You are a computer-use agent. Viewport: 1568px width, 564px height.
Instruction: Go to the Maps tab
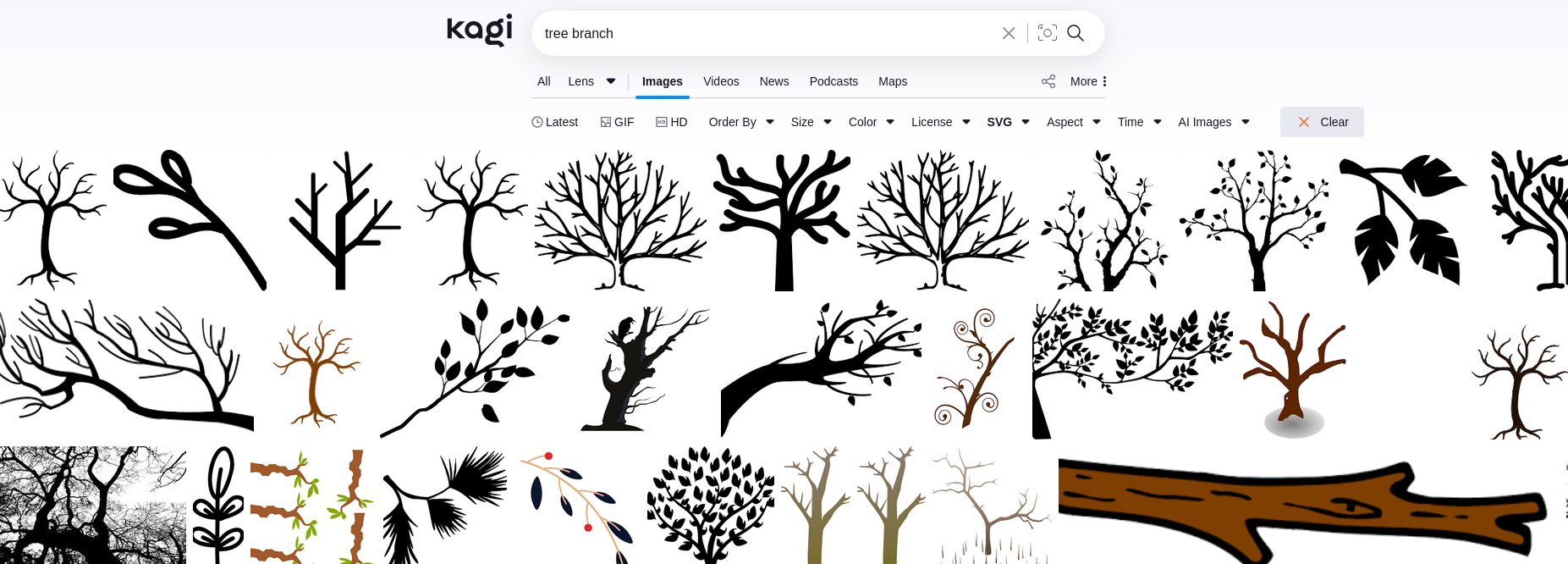click(892, 81)
